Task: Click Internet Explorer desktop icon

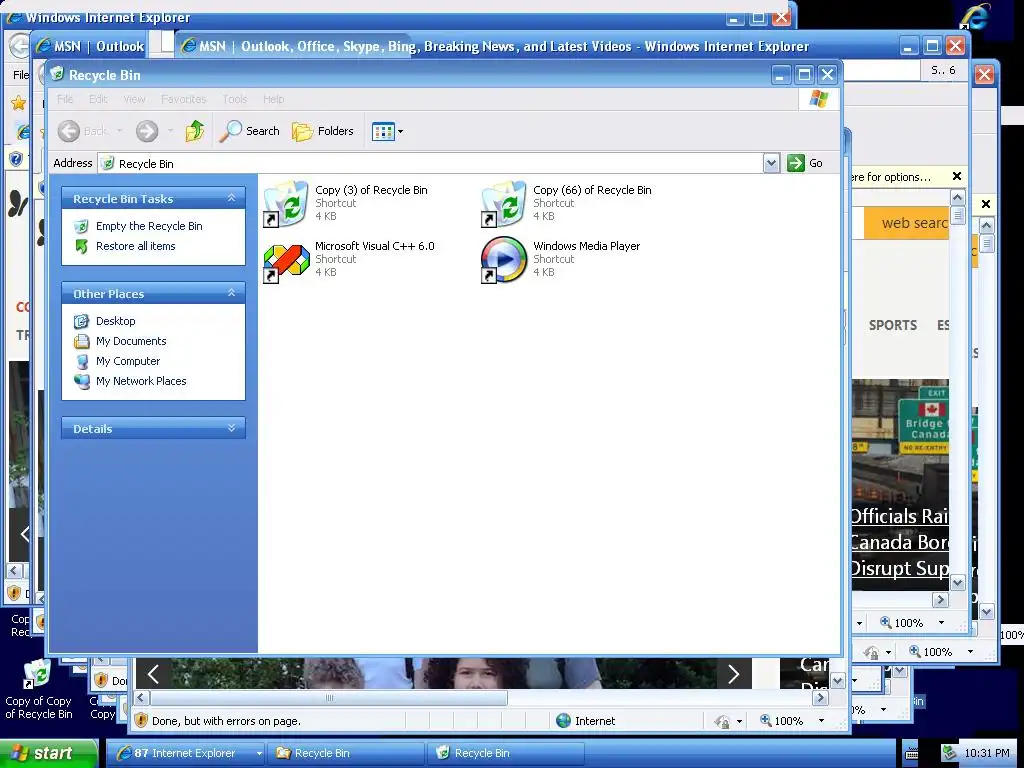Action: tap(976, 16)
